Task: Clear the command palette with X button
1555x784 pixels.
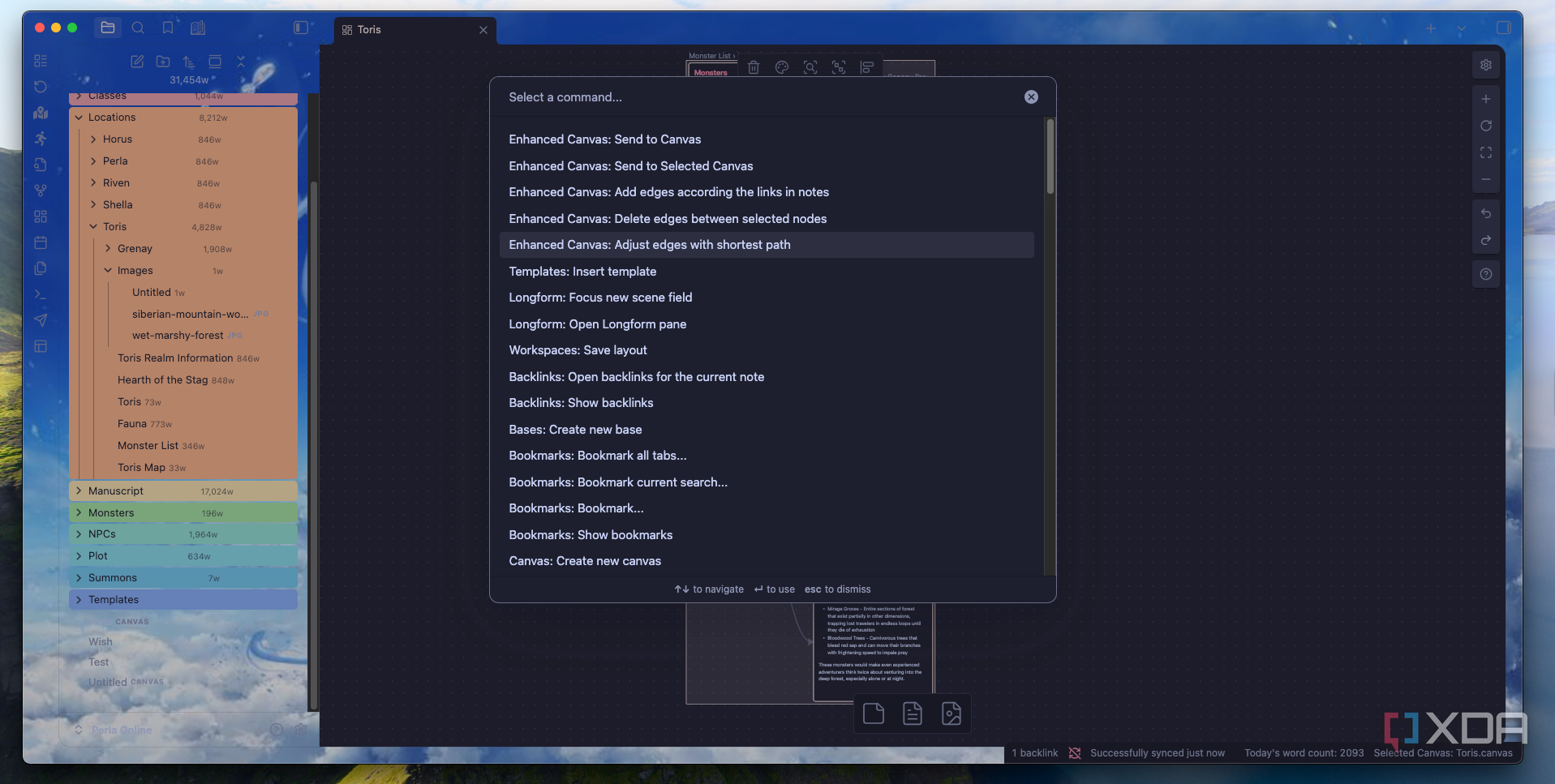Action: pyautogui.click(x=1031, y=96)
